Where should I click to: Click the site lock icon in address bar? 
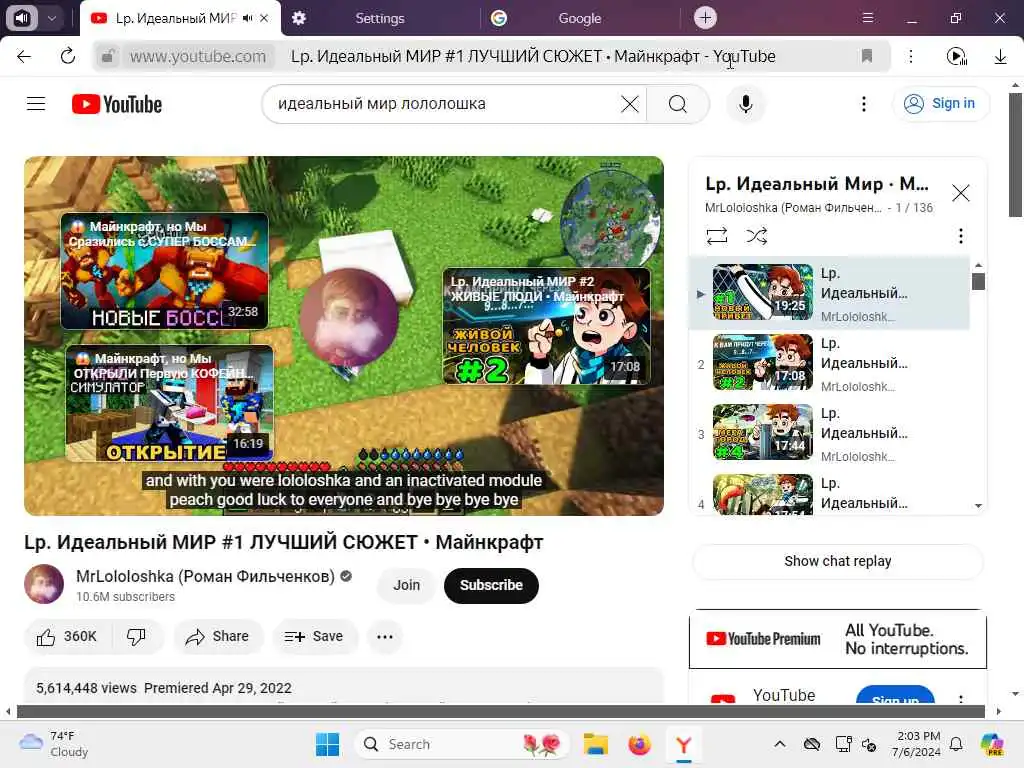coord(108,56)
